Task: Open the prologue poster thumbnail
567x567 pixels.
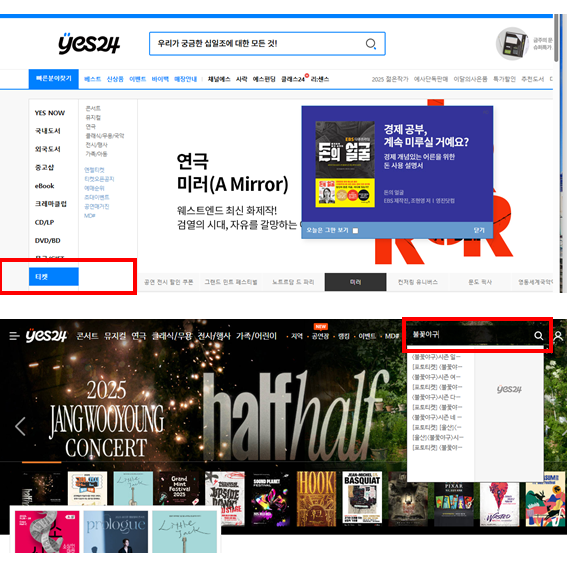Action: (116, 532)
